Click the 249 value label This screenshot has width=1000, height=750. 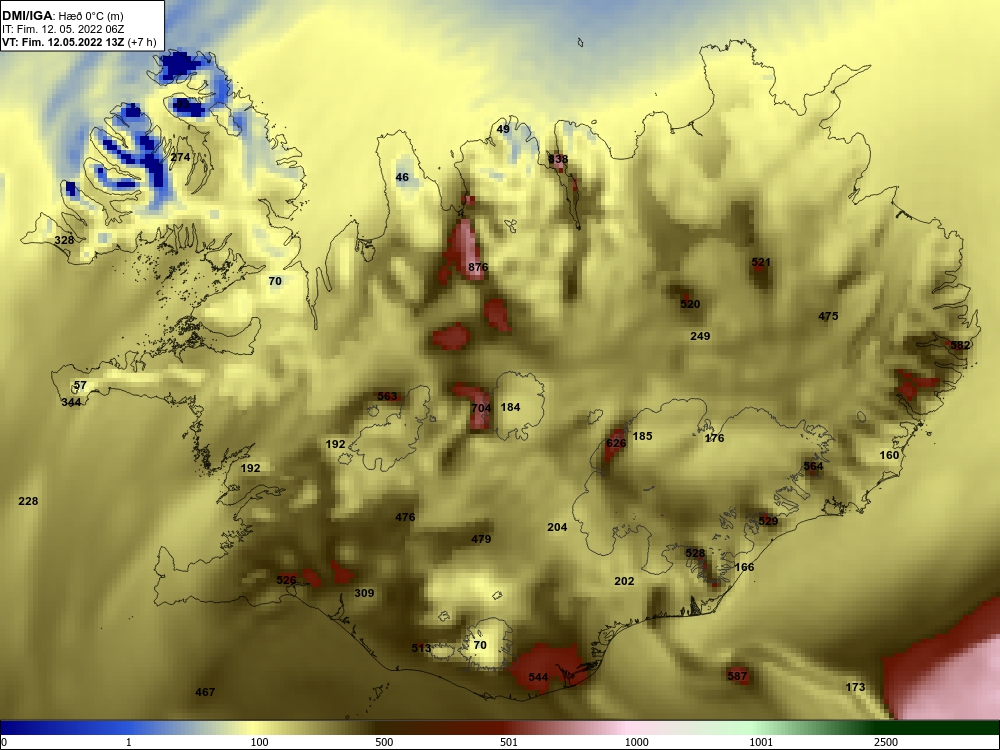(x=700, y=336)
